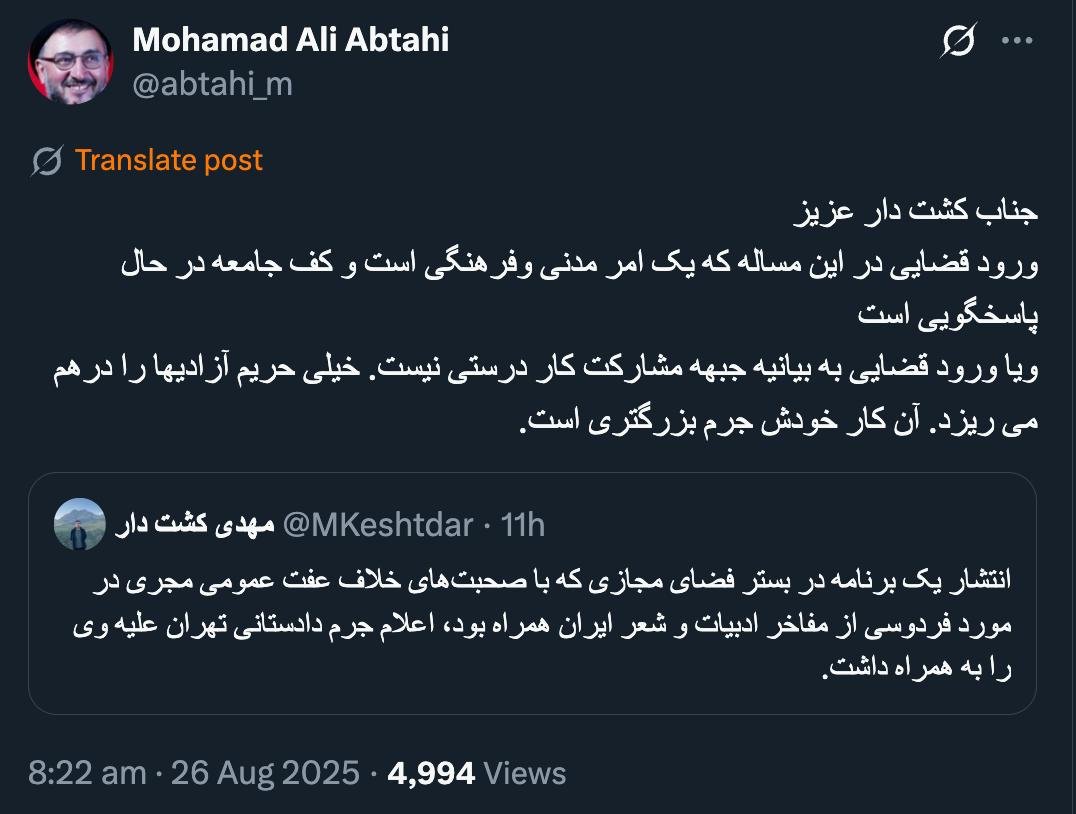Click the 11h timestamp on quoted post
Screen dimensions: 1076x814
point(522,524)
